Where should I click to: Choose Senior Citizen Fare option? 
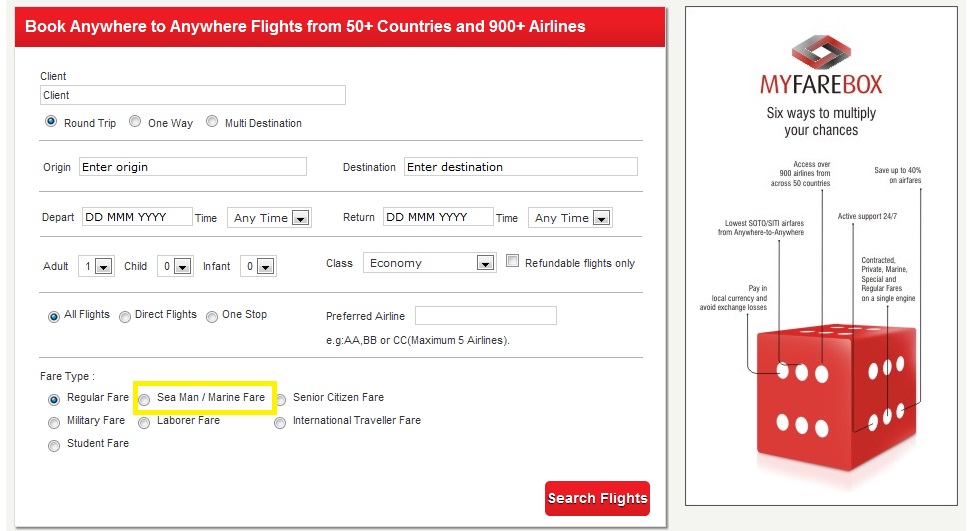pos(281,399)
